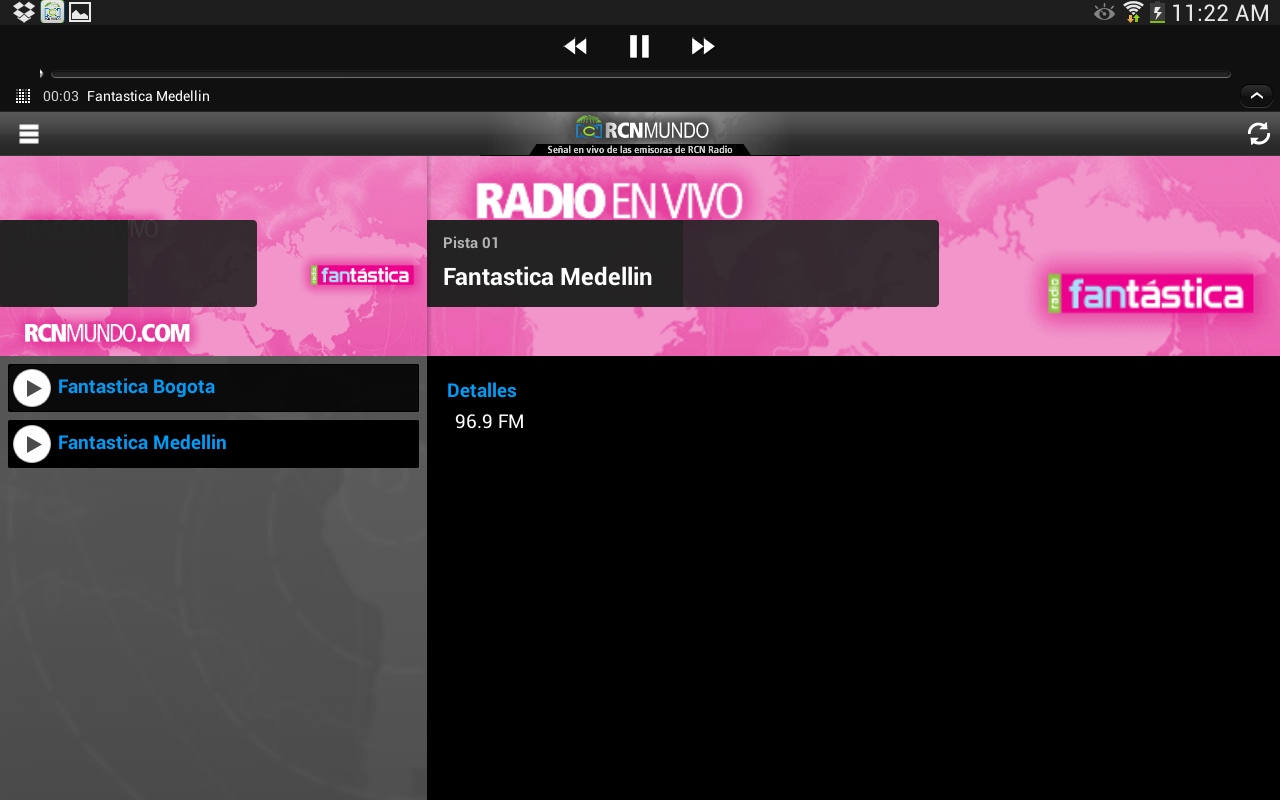The height and width of the screenshot is (800, 1280).
Task: Select the Fantastica Bogota station name
Action: point(136,387)
